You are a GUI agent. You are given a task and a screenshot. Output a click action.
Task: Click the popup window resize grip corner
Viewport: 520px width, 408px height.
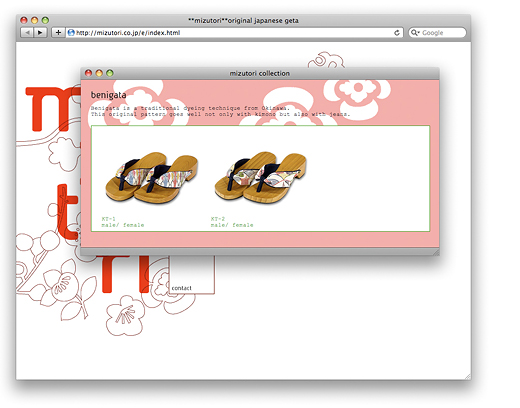click(x=435, y=252)
